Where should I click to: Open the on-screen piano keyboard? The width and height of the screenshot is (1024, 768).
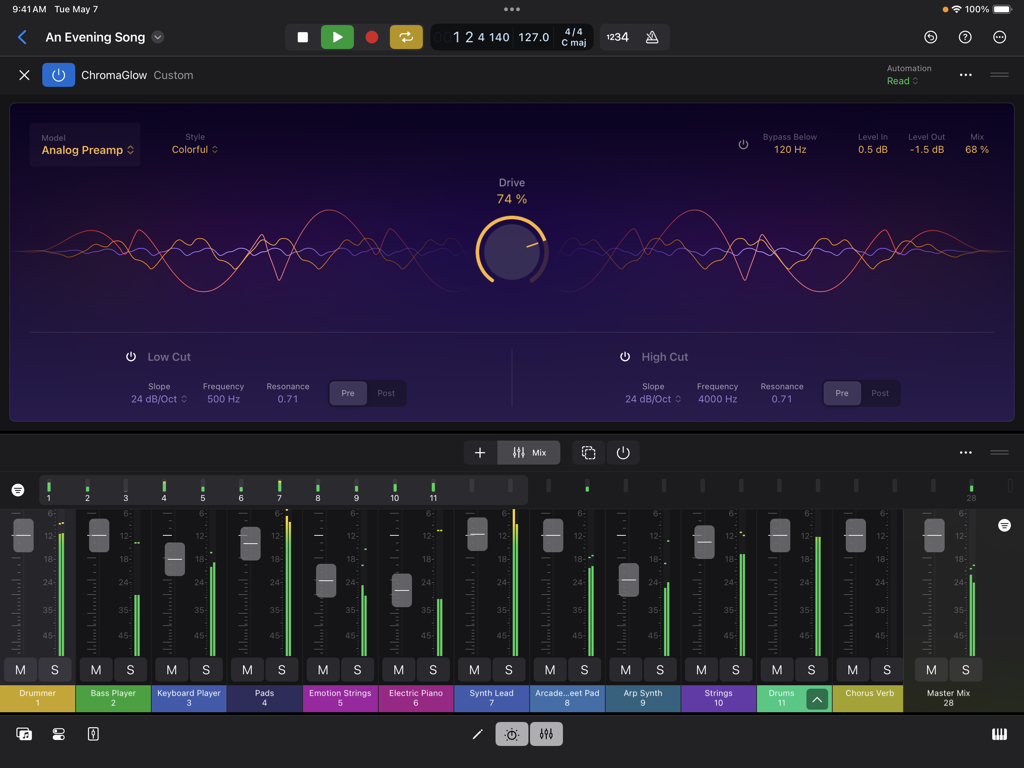[998, 733]
